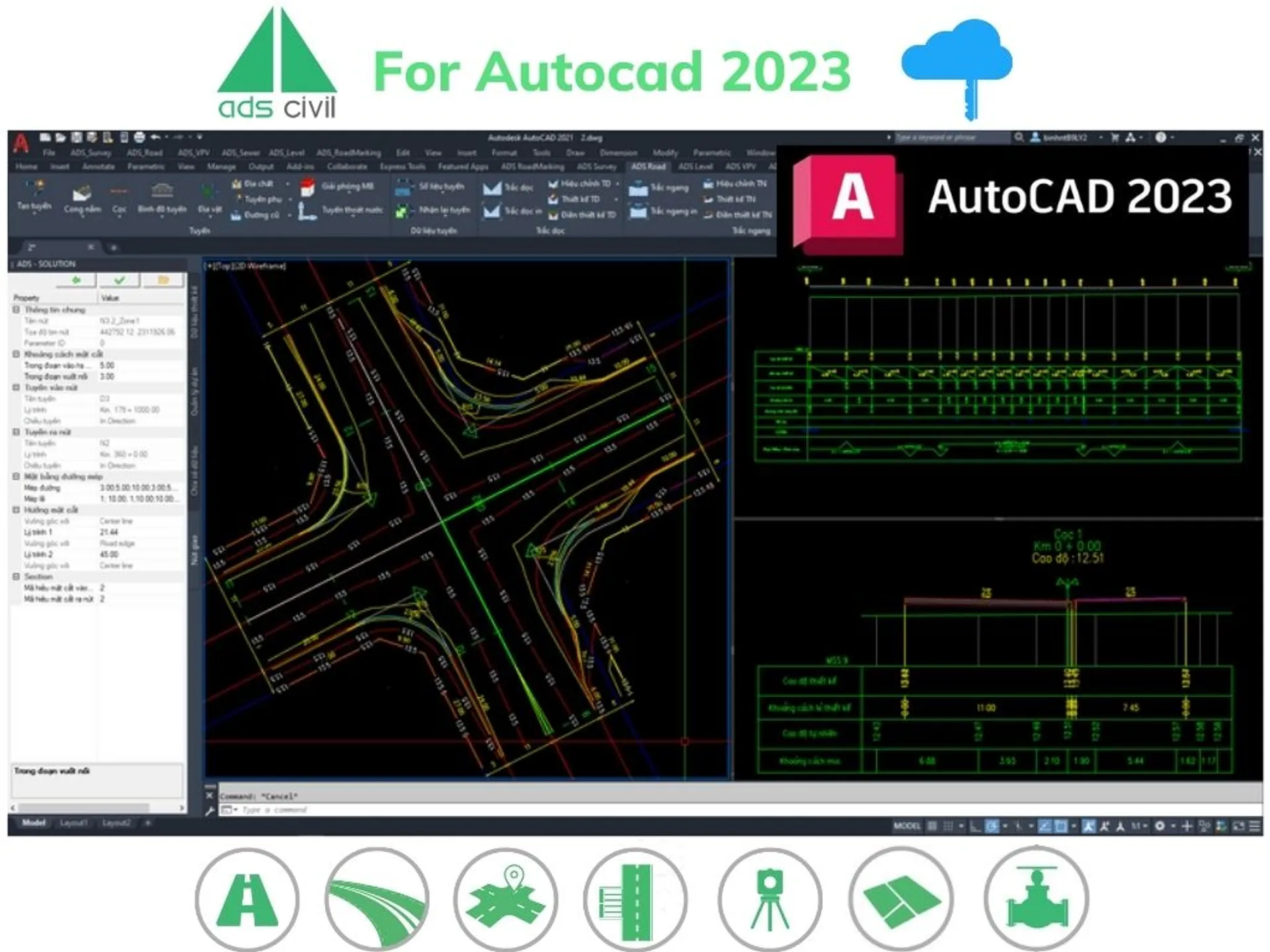Open the AutoCAD application menu logo
This screenshot has height=952, width=1270.
21,142
